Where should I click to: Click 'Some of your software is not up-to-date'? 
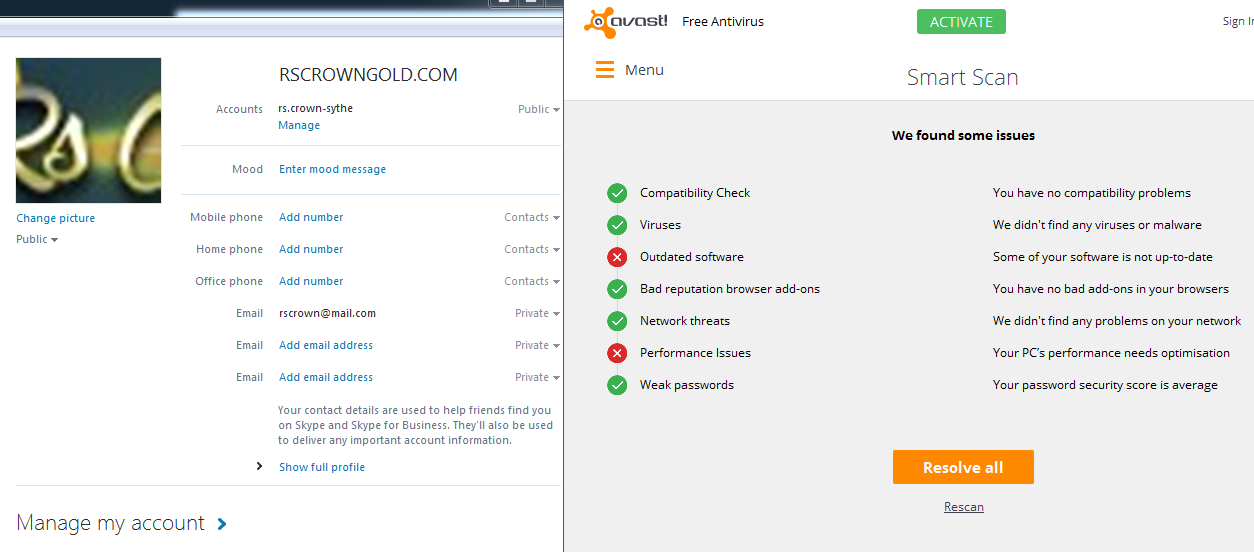pyautogui.click(x=1103, y=257)
